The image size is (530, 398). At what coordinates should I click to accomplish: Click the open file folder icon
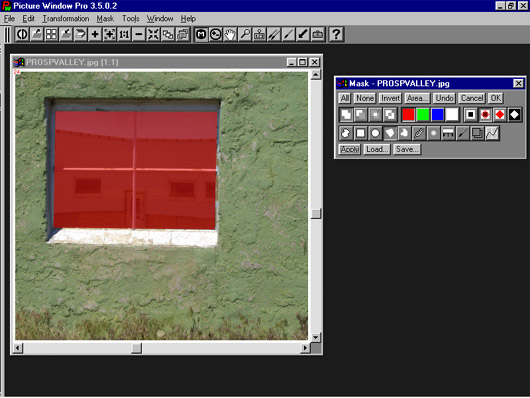point(37,34)
